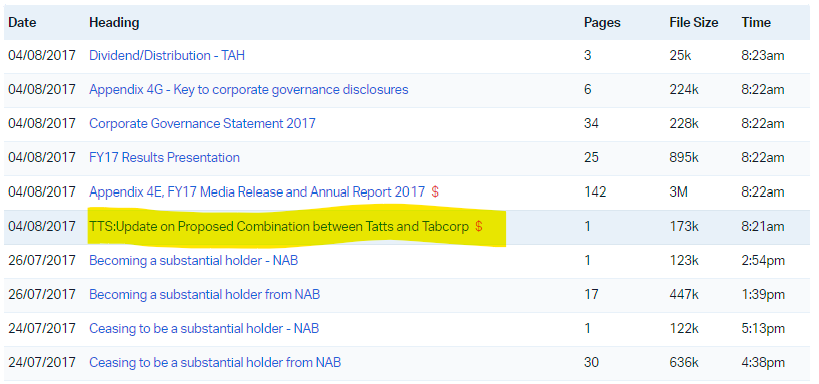This screenshot has height=384, width=819.
Task: Select date cell of Becoming holder from NAB row
Action: click(42, 294)
